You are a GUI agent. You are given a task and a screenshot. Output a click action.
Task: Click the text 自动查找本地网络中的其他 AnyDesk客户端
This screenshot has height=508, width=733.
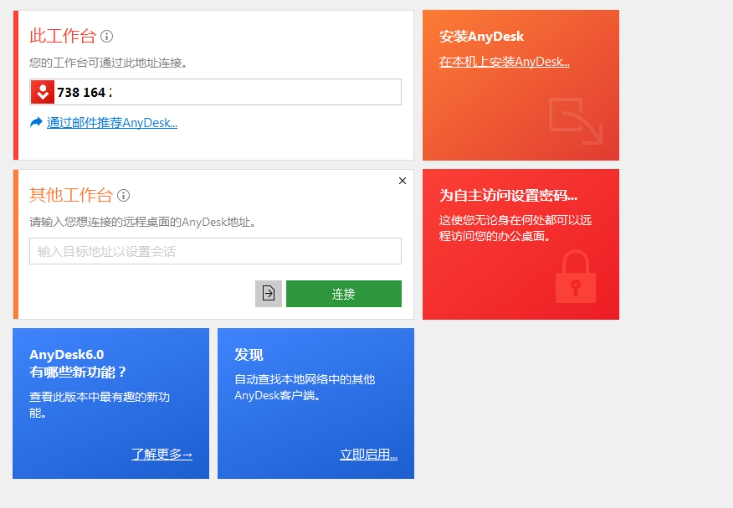(305, 387)
